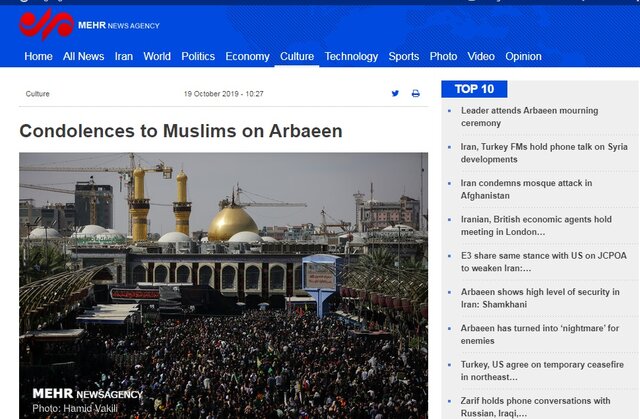The image size is (640, 419).
Task: Share article via Twitter icon
Action: [x=395, y=94]
